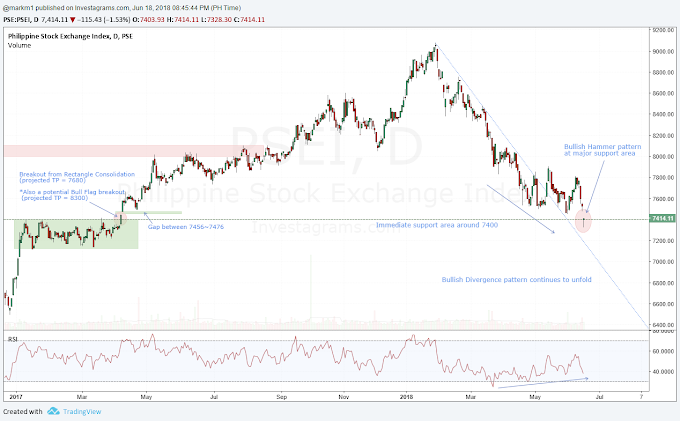The width and height of the screenshot is (680, 421).
Task: Click the 2017 label on time axis
Action: 16,397
